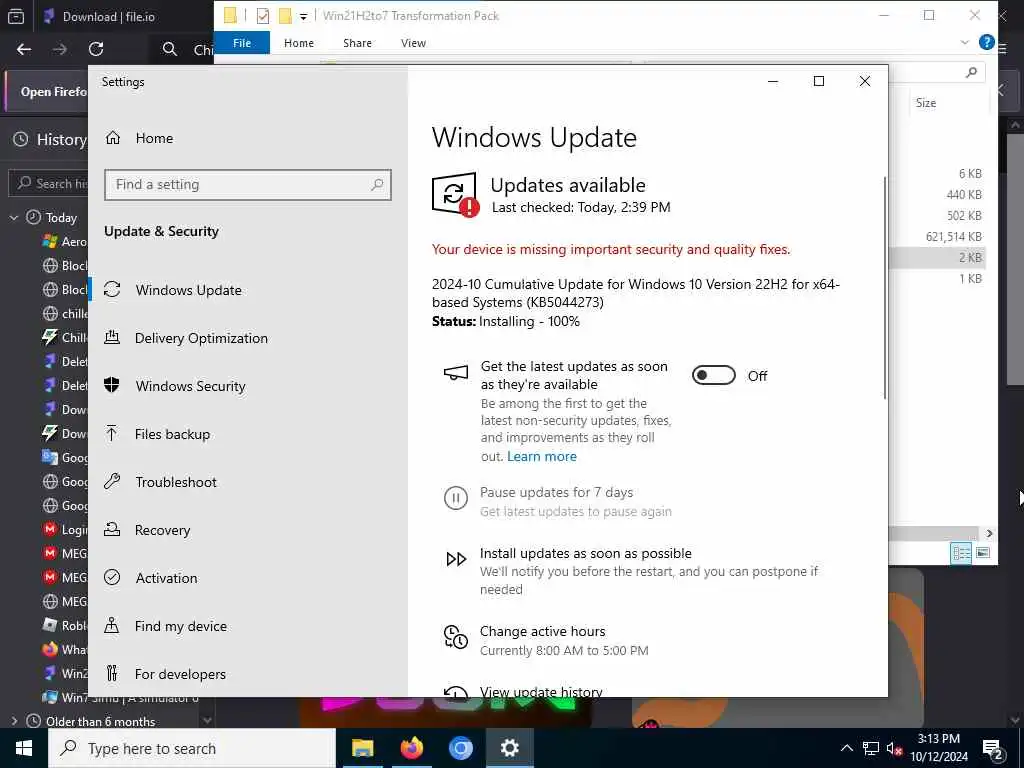Click the Settings window scrollbar

point(885,287)
